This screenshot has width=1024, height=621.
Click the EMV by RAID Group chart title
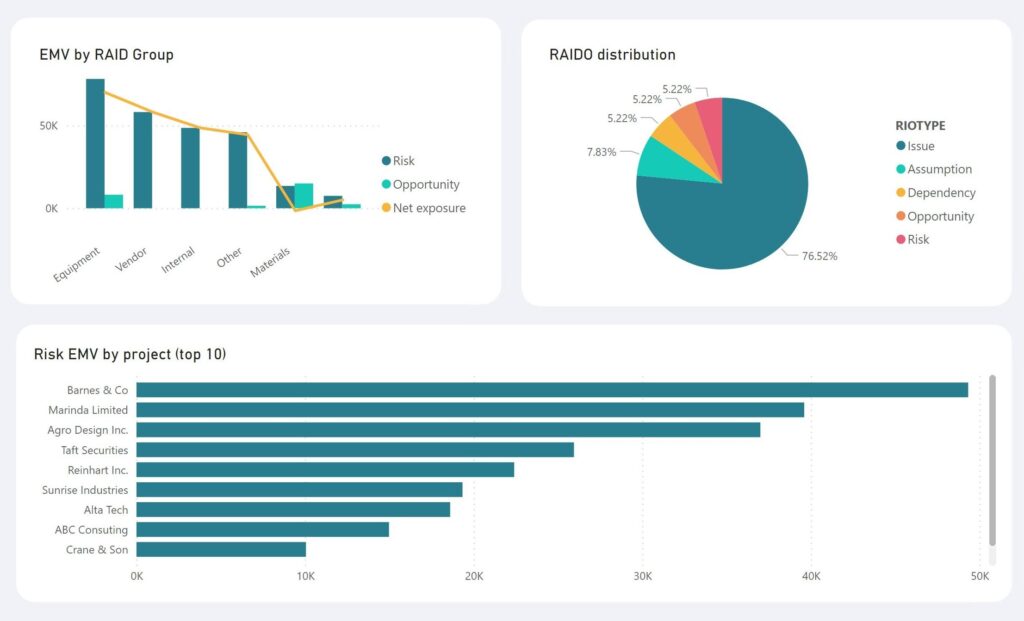pyautogui.click(x=106, y=55)
